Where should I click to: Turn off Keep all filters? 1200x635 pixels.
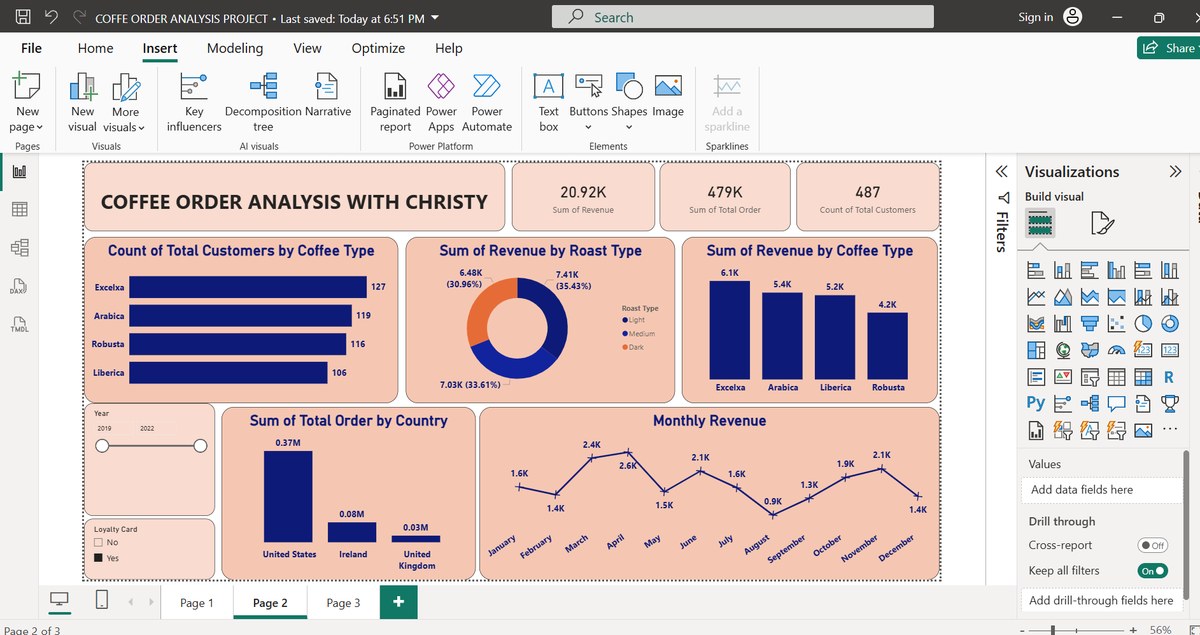[1155, 570]
